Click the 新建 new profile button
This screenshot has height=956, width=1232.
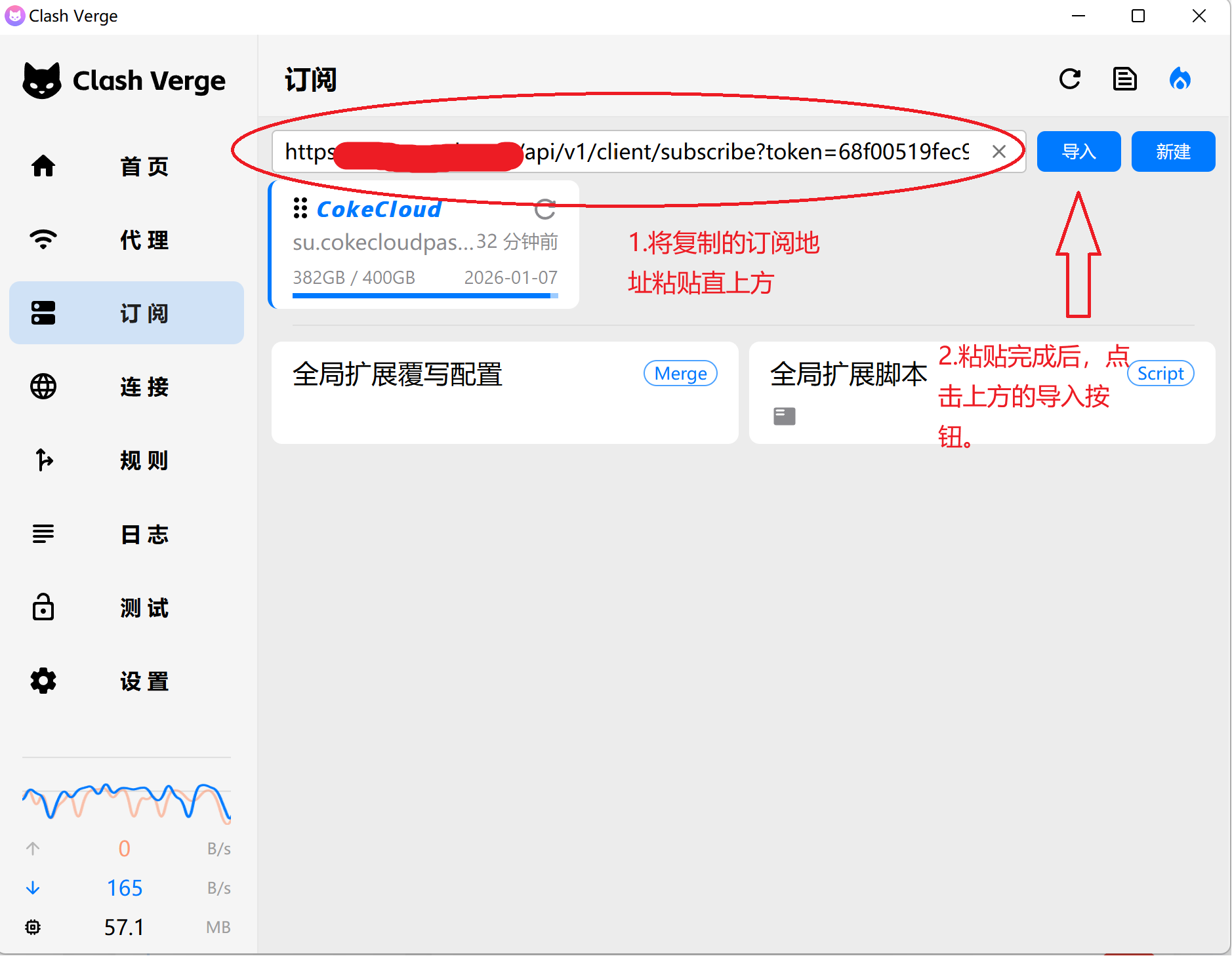pos(1173,151)
